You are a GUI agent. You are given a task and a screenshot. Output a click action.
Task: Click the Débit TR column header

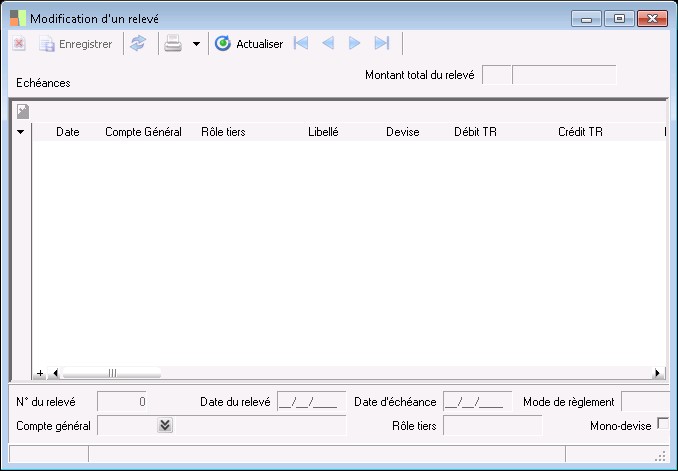click(475, 132)
